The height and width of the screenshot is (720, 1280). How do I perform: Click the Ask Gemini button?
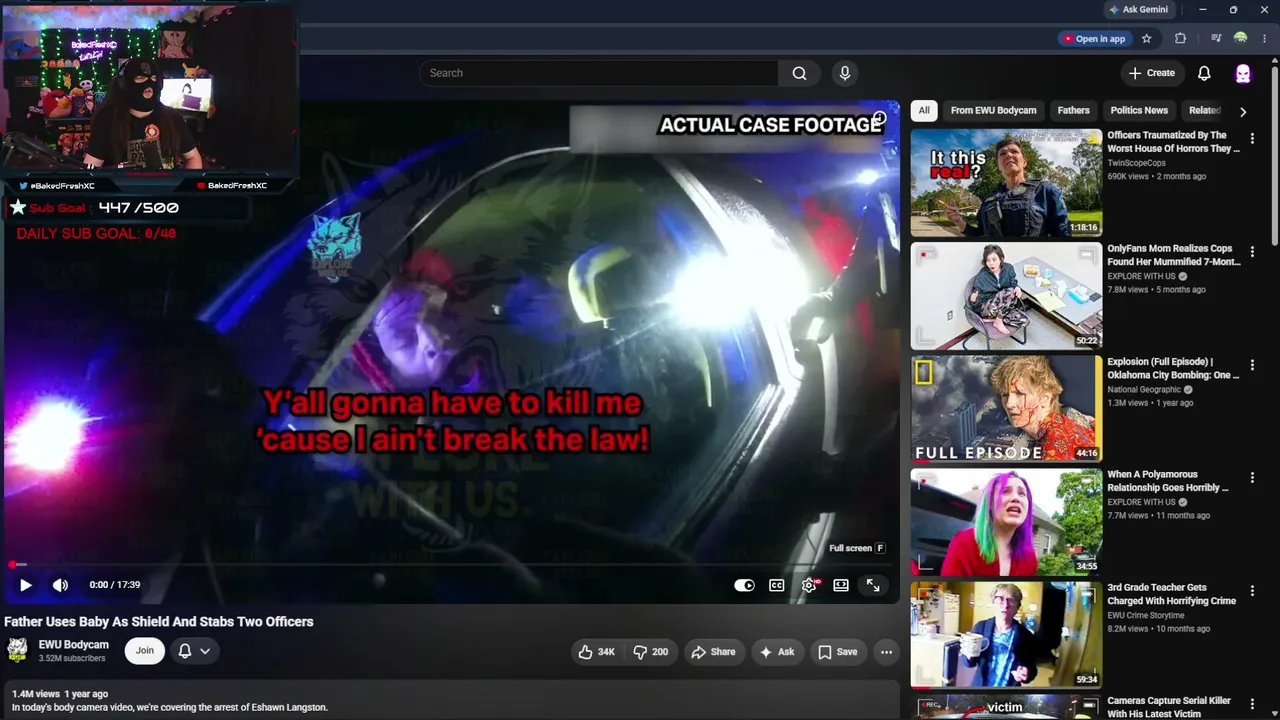1139,10
